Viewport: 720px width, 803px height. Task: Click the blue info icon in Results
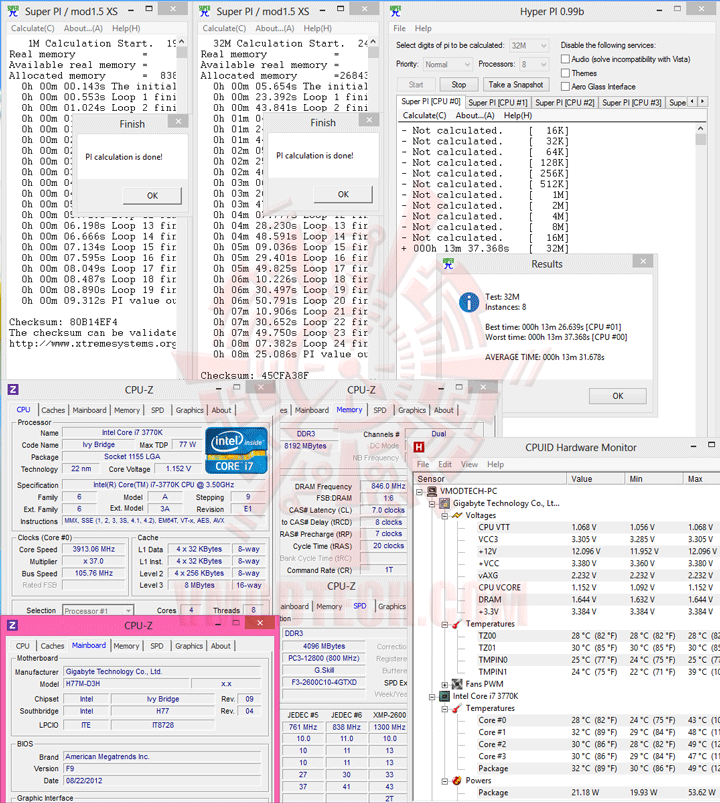[x=469, y=302]
